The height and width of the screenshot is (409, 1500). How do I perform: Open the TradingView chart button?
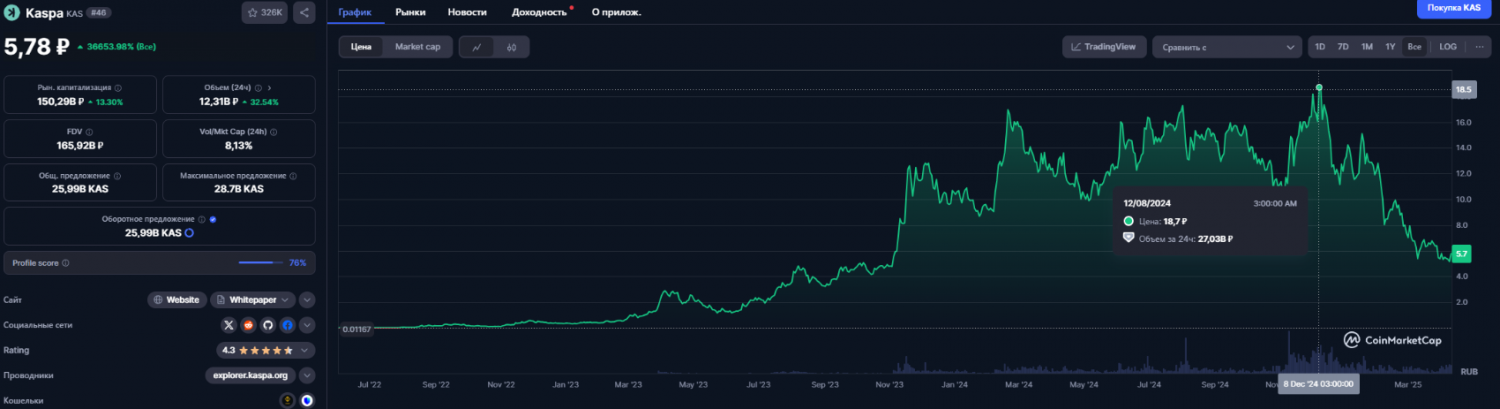(x=1103, y=47)
